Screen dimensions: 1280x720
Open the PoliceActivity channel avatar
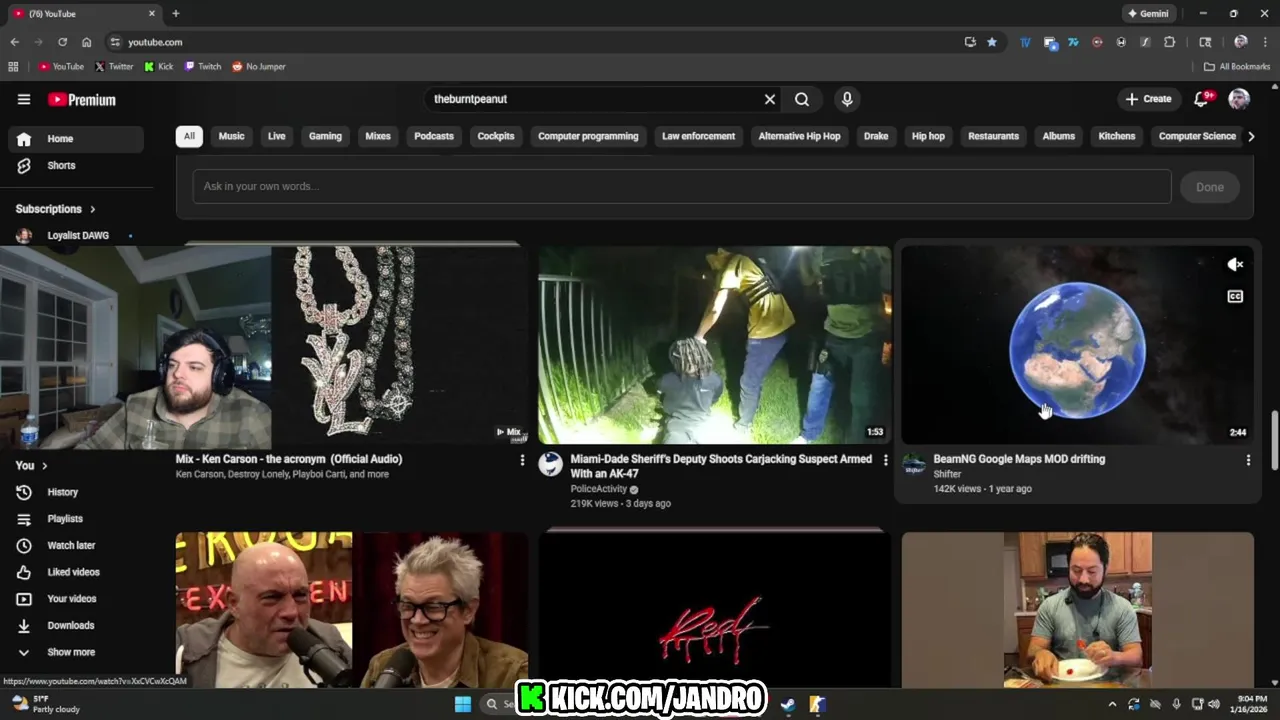click(551, 463)
